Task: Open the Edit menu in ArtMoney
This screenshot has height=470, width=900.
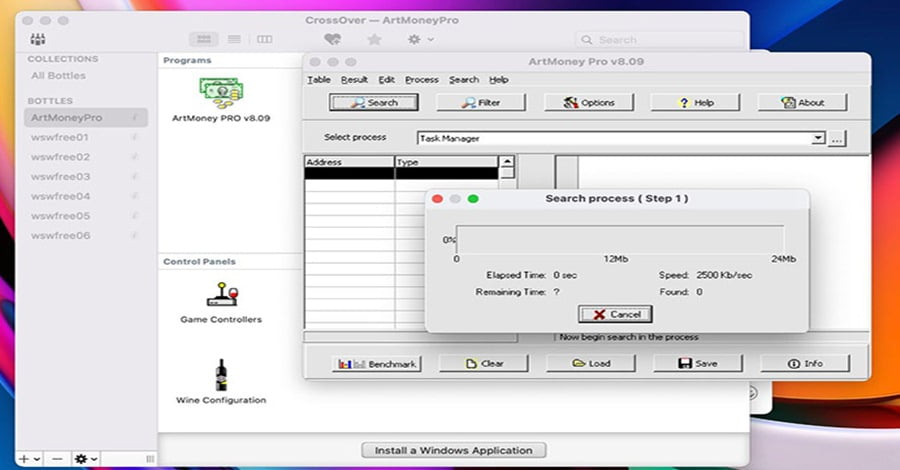Action: coord(386,80)
